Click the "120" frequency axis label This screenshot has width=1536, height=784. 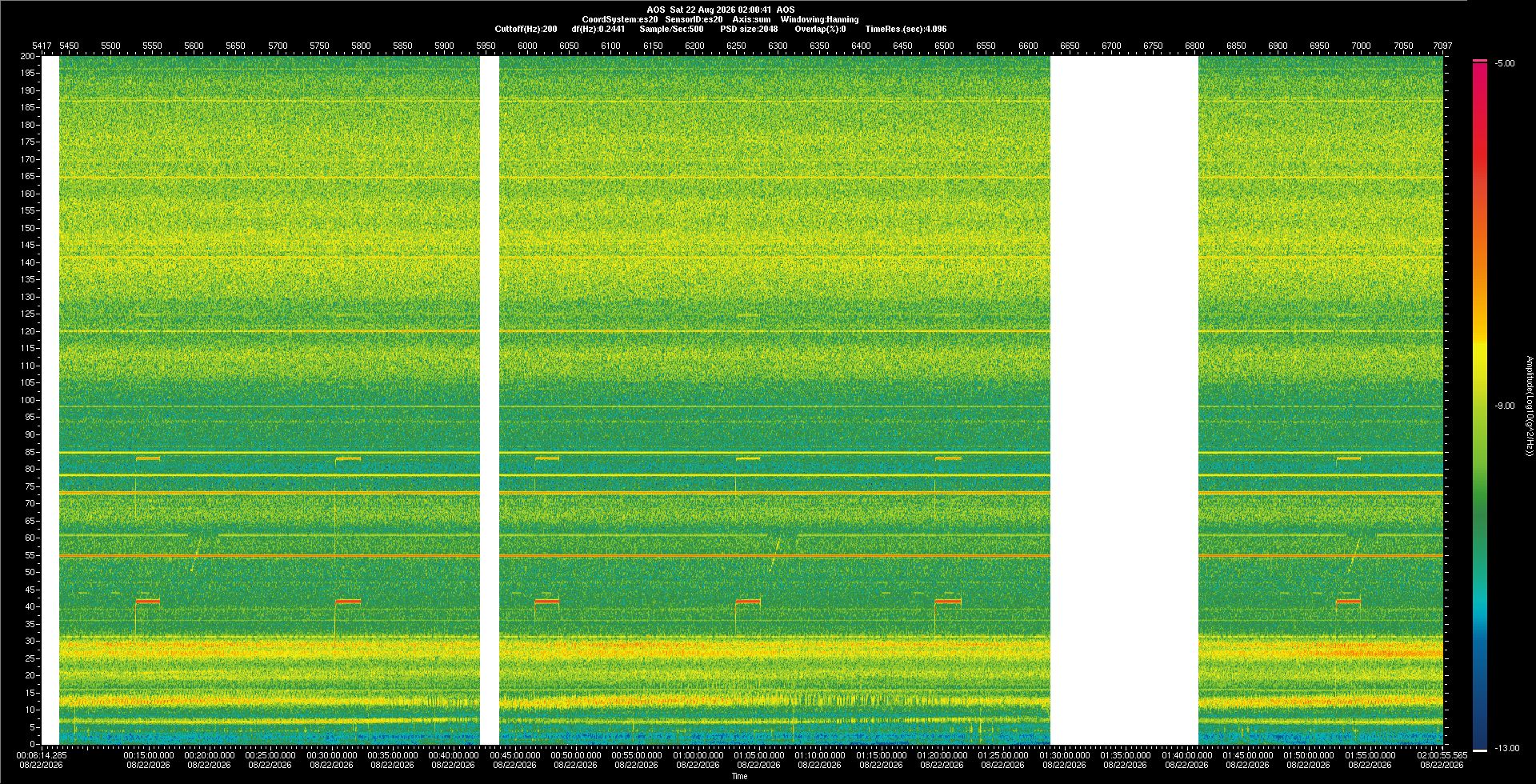click(28, 331)
